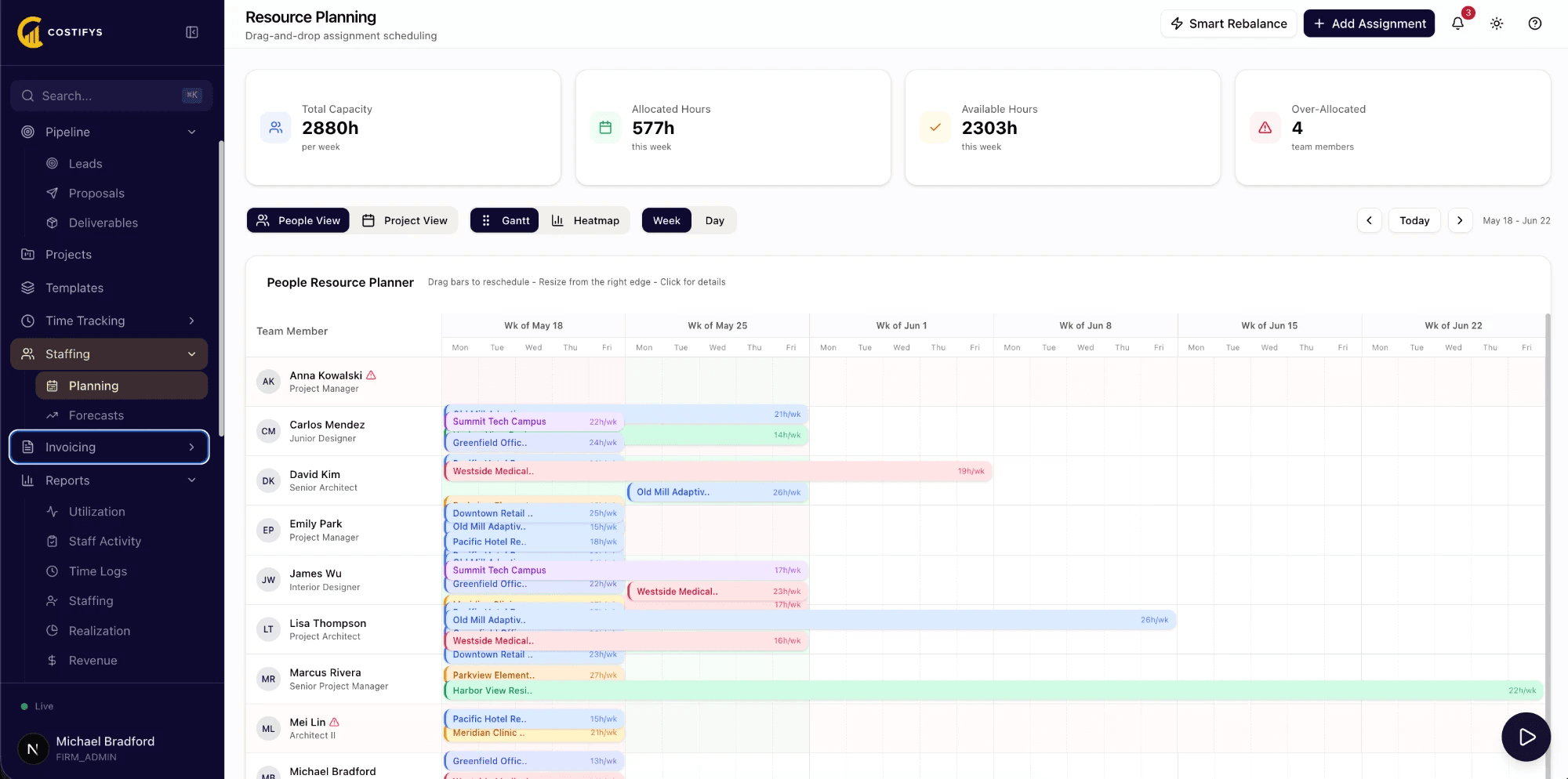Click the round play button at bottom right
This screenshot has width=1568, height=779.
tap(1526, 737)
